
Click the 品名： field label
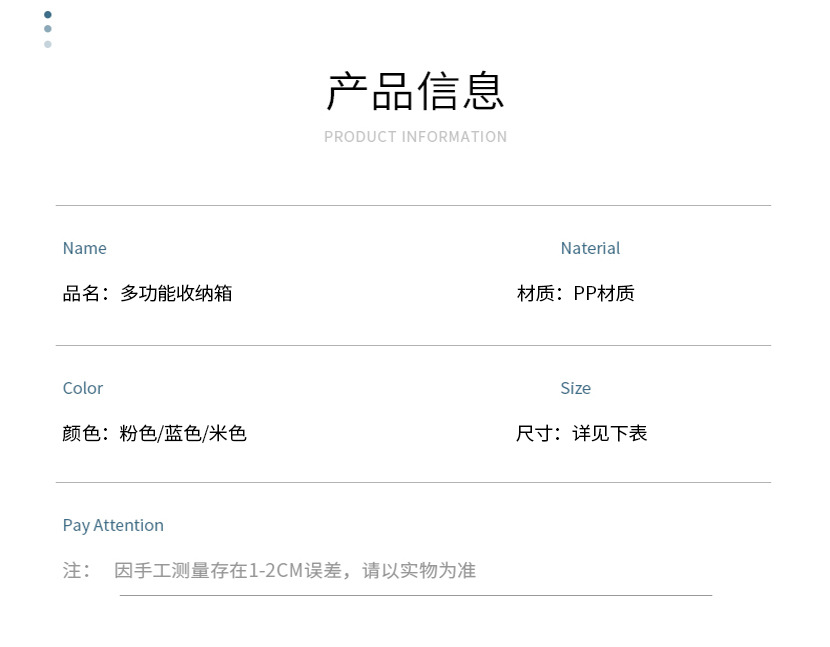pyautogui.click(x=86, y=293)
